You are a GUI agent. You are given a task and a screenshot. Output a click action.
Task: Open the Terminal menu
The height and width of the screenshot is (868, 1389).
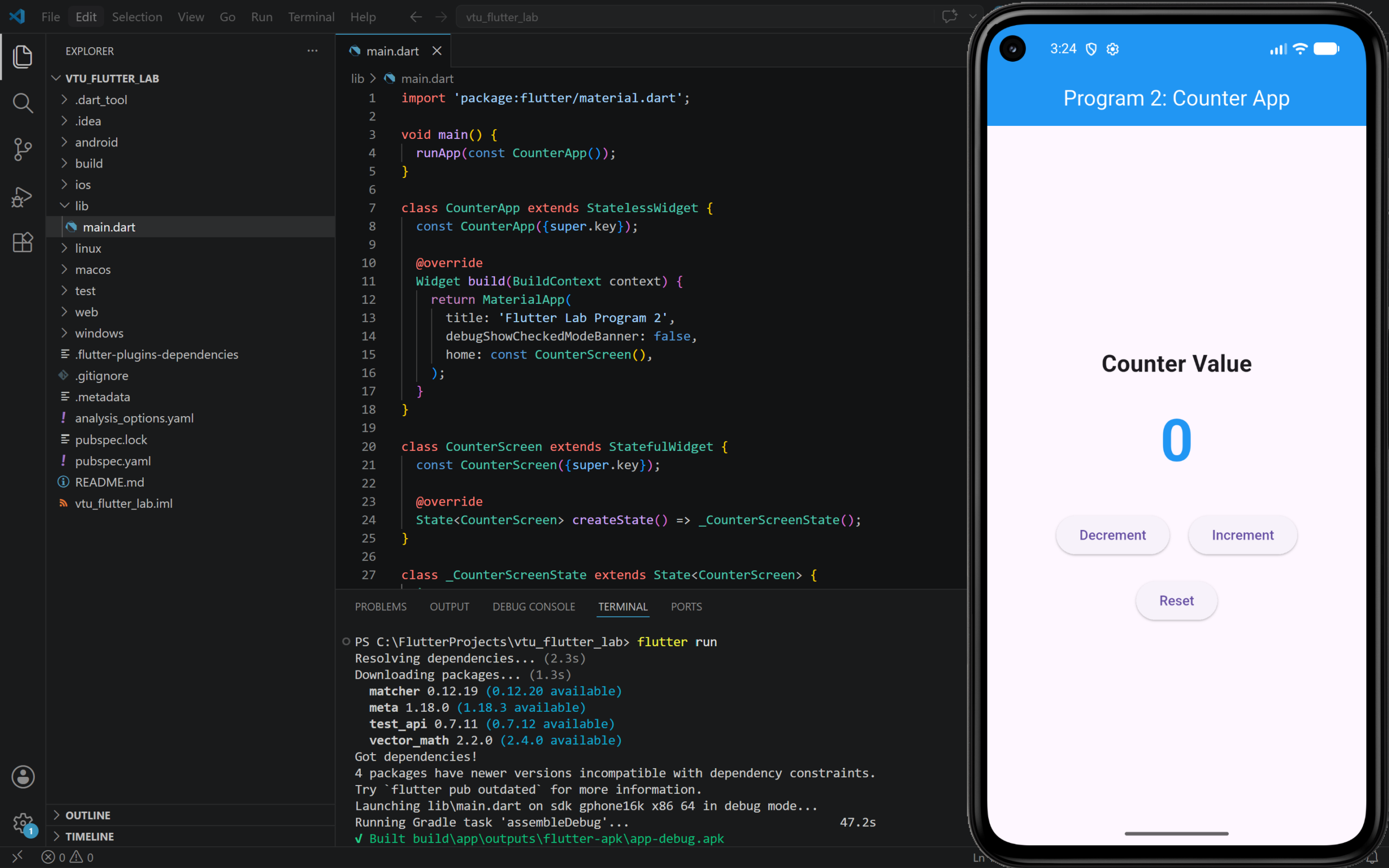click(311, 17)
